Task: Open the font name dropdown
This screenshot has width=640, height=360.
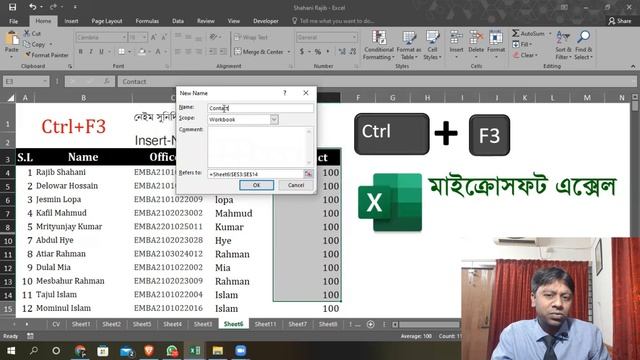Action: tap(124, 37)
